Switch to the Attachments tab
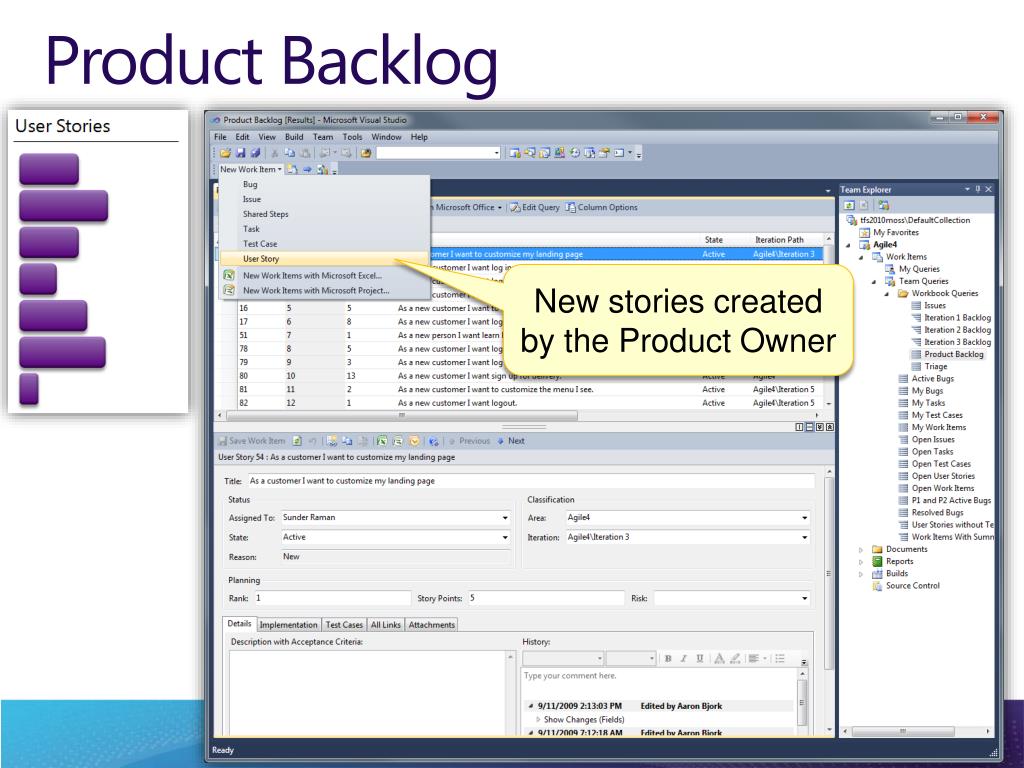The width and height of the screenshot is (1024, 768). pos(432,625)
